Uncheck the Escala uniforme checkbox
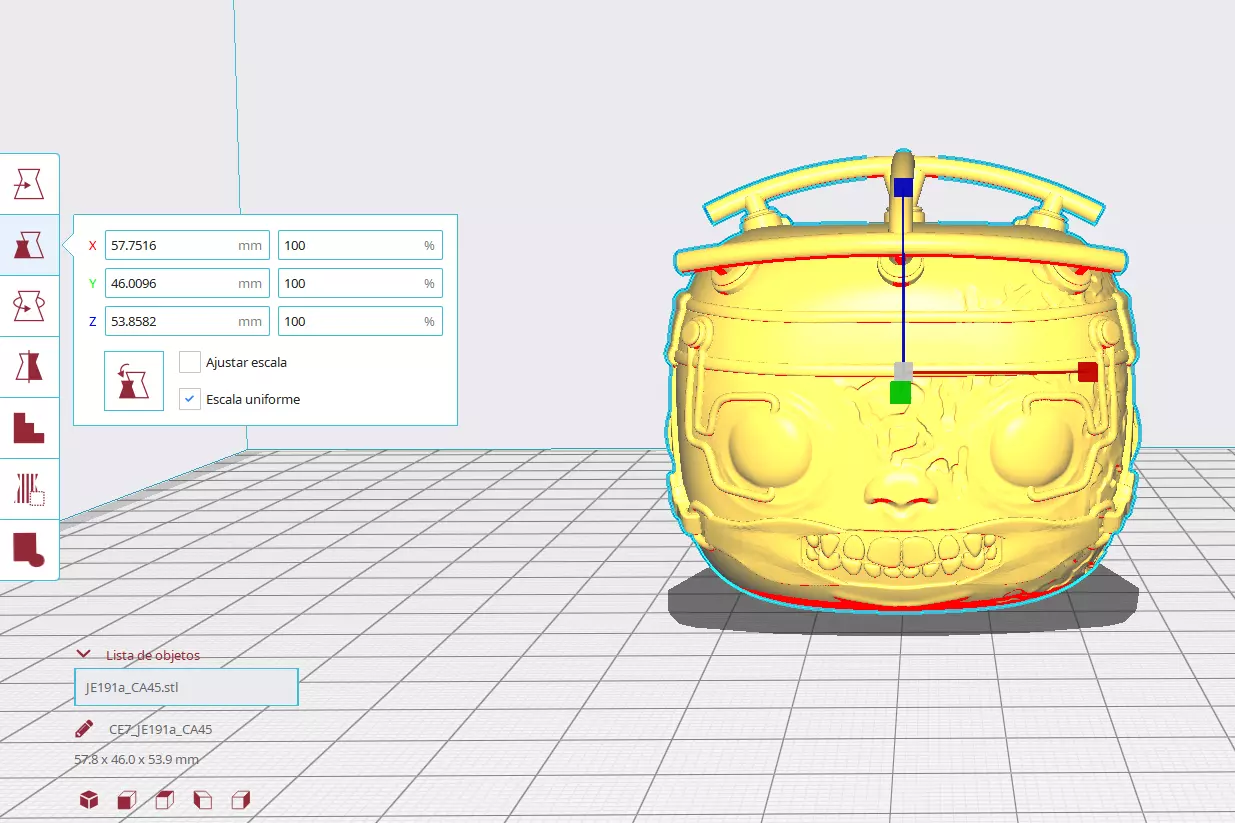Viewport: 1235px width, 823px height. 190,399
